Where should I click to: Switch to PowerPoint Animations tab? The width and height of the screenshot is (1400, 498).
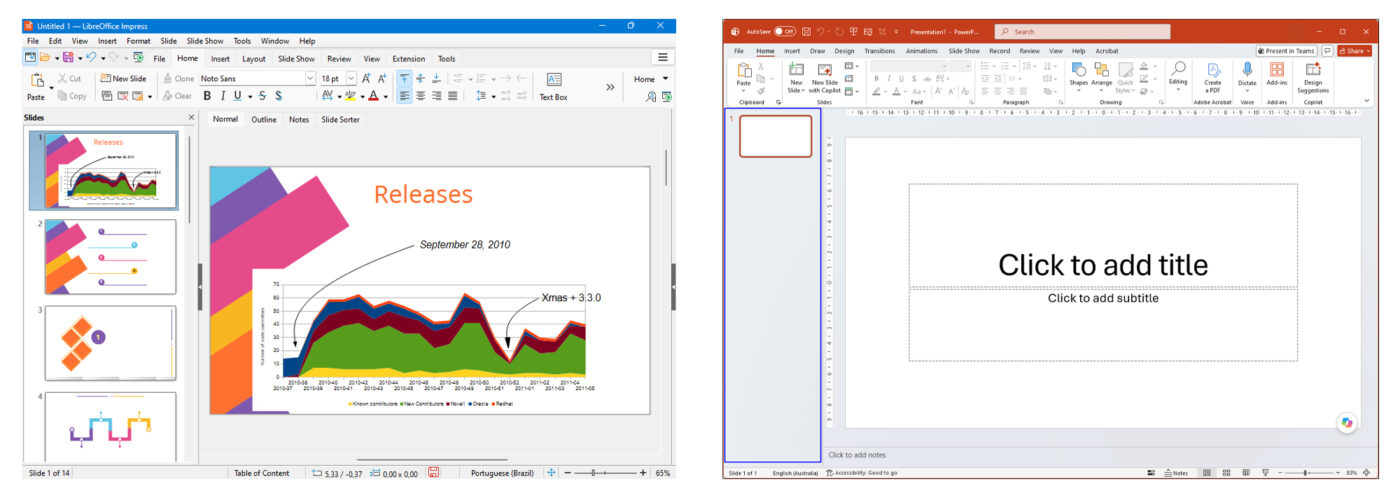(x=922, y=51)
